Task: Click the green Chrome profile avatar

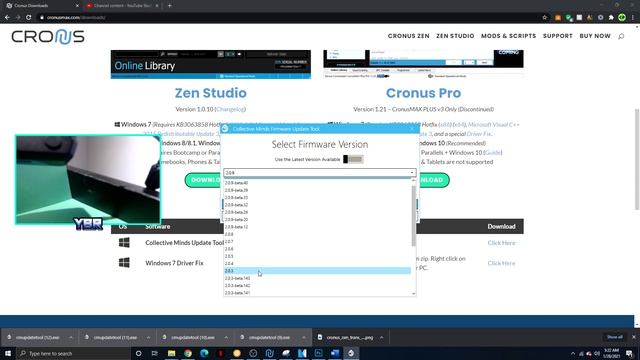Action: click(622, 18)
